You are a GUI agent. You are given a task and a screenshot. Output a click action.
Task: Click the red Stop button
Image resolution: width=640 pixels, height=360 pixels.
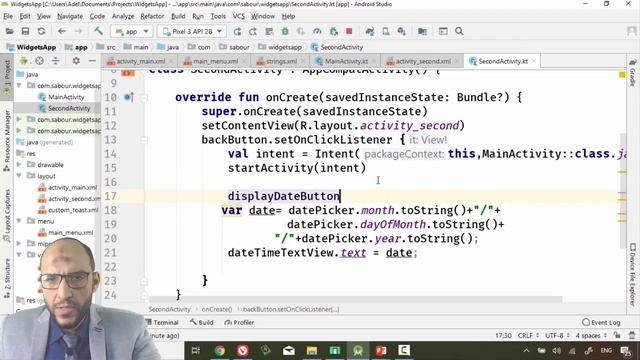pyautogui.click(x=349, y=31)
